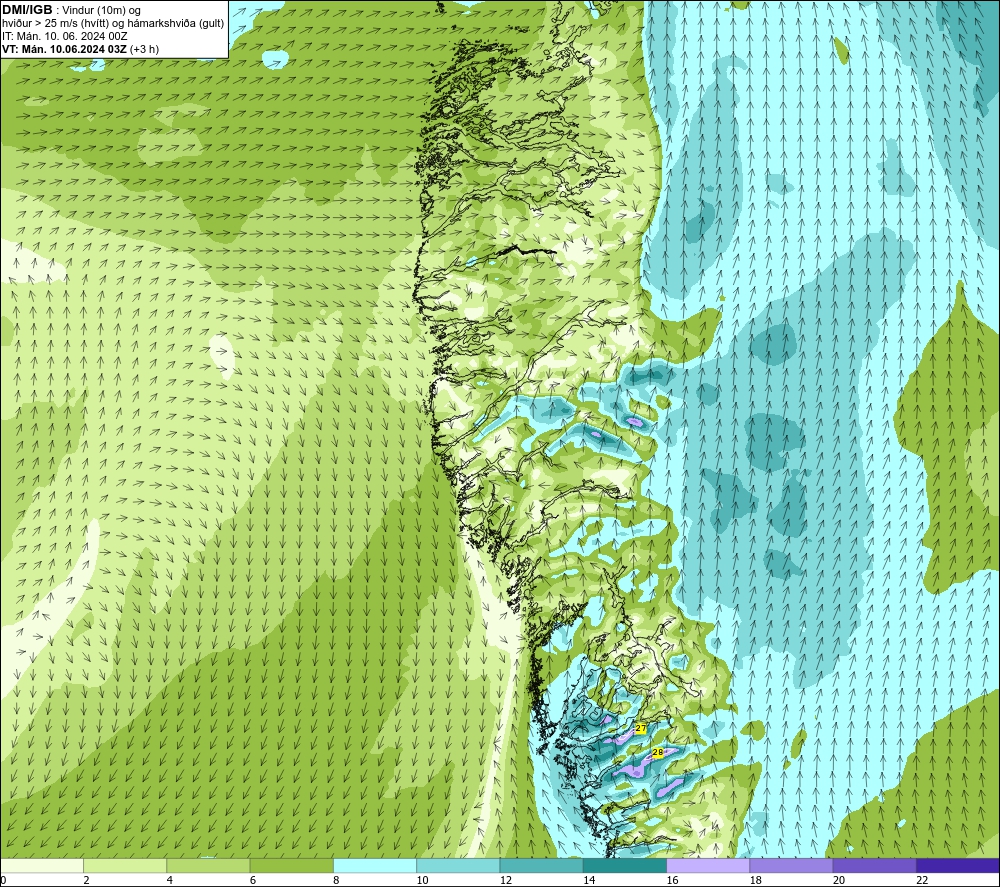
Task: Click scale number 10 on the legend
Action: tap(422, 880)
